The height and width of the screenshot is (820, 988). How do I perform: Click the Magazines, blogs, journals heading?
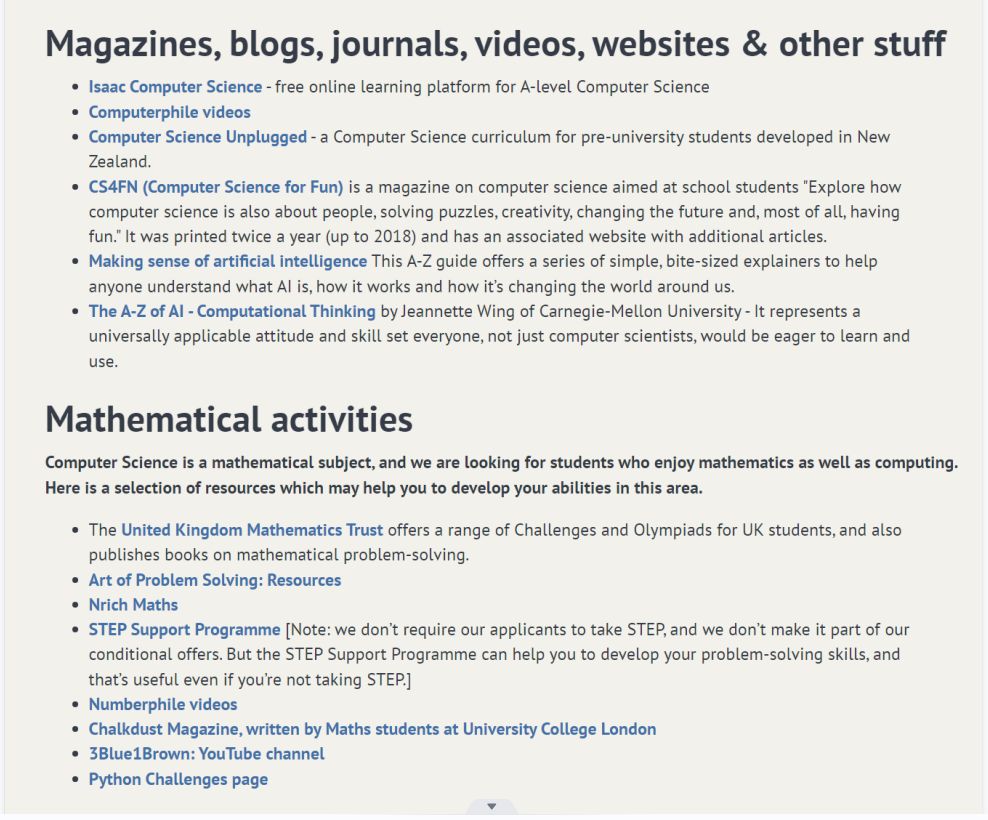click(x=495, y=45)
